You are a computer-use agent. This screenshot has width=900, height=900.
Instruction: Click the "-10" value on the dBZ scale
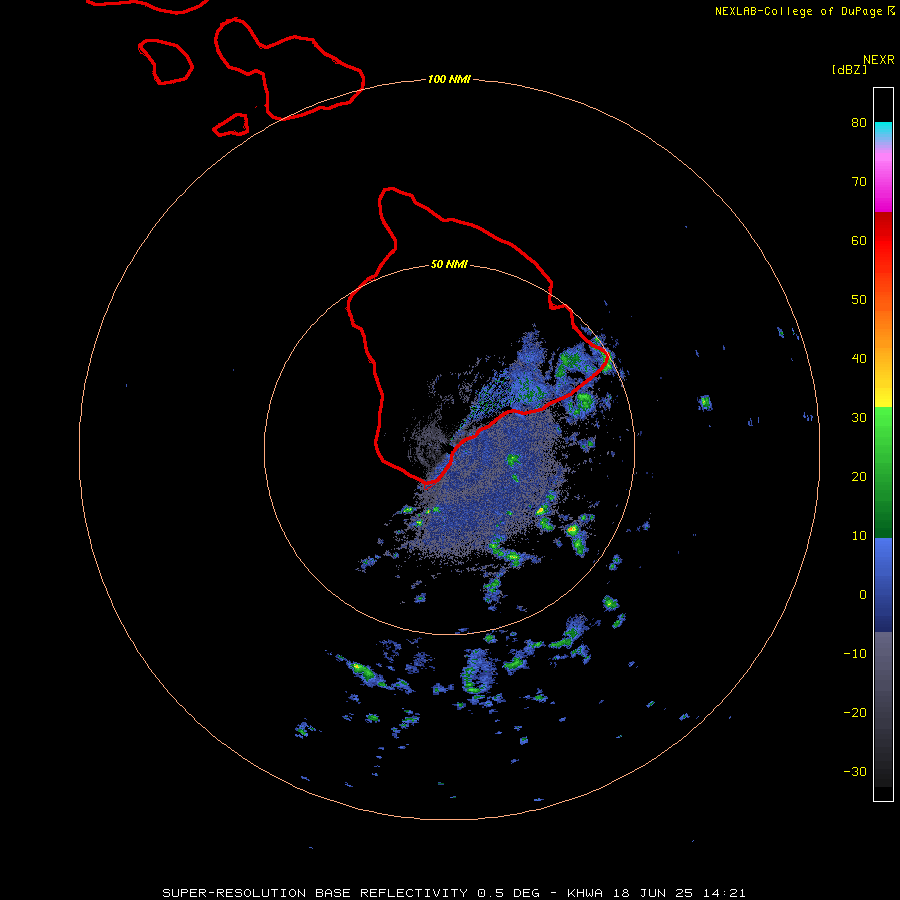pyautogui.click(x=855, y=654)
